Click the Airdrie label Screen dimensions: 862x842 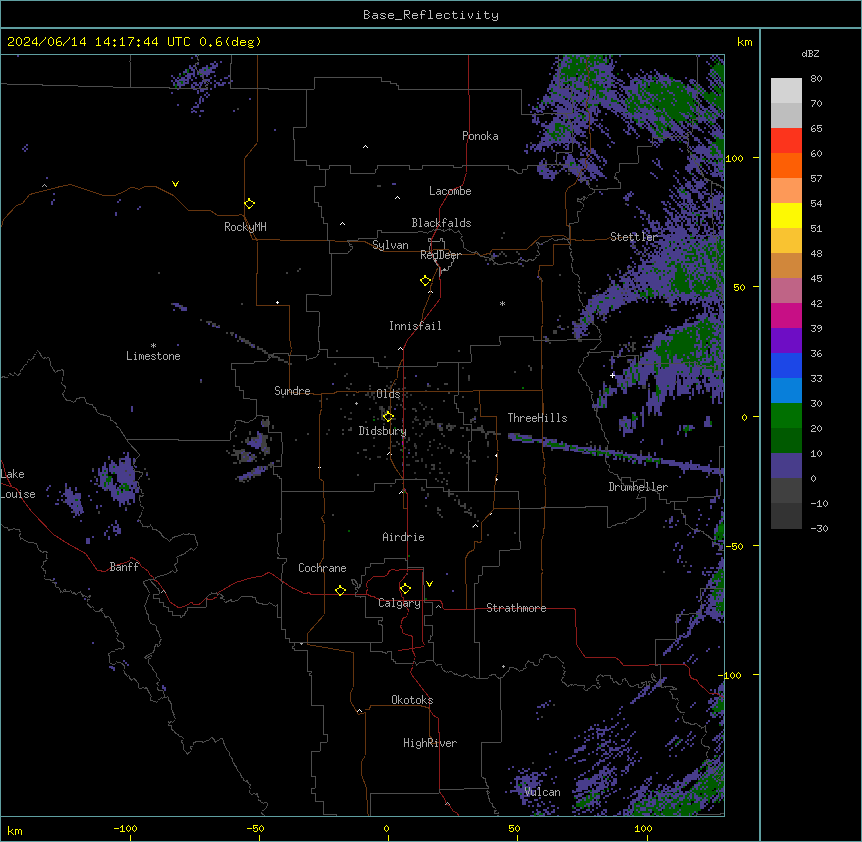(x=403, y=537)
